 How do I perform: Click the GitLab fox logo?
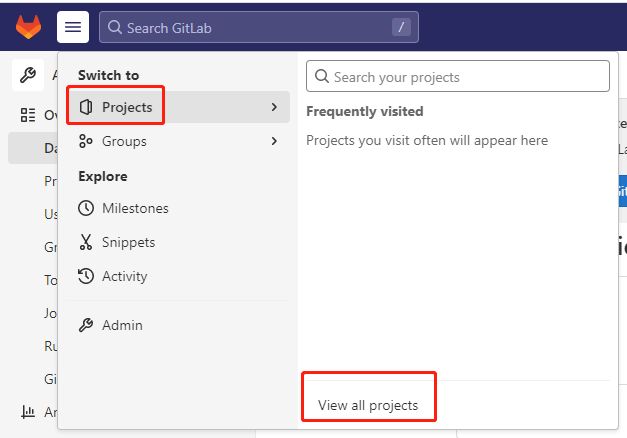(28, 27)
